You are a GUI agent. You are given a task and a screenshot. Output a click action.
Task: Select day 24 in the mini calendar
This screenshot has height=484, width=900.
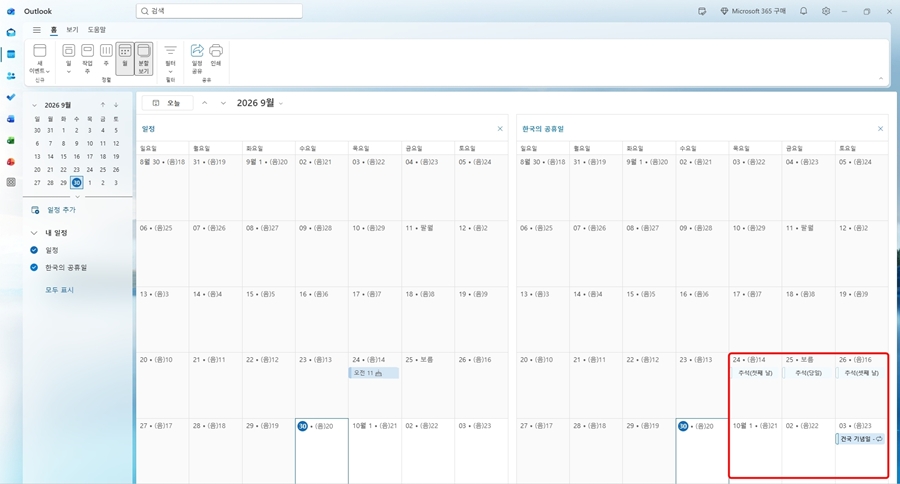90,169
